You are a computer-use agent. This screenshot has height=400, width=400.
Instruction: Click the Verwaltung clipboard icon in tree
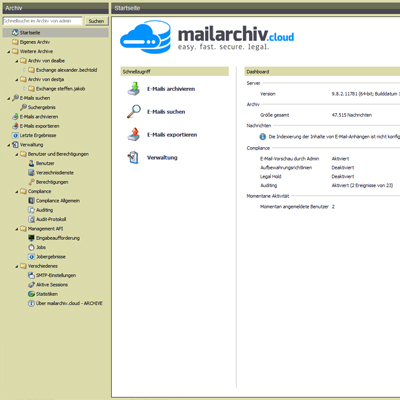15,145
